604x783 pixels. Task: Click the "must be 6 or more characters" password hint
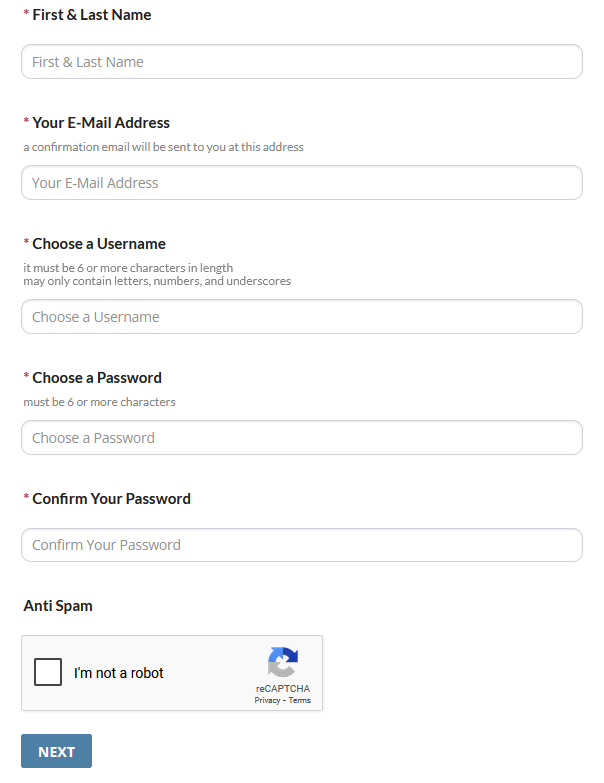pos(99,402)
